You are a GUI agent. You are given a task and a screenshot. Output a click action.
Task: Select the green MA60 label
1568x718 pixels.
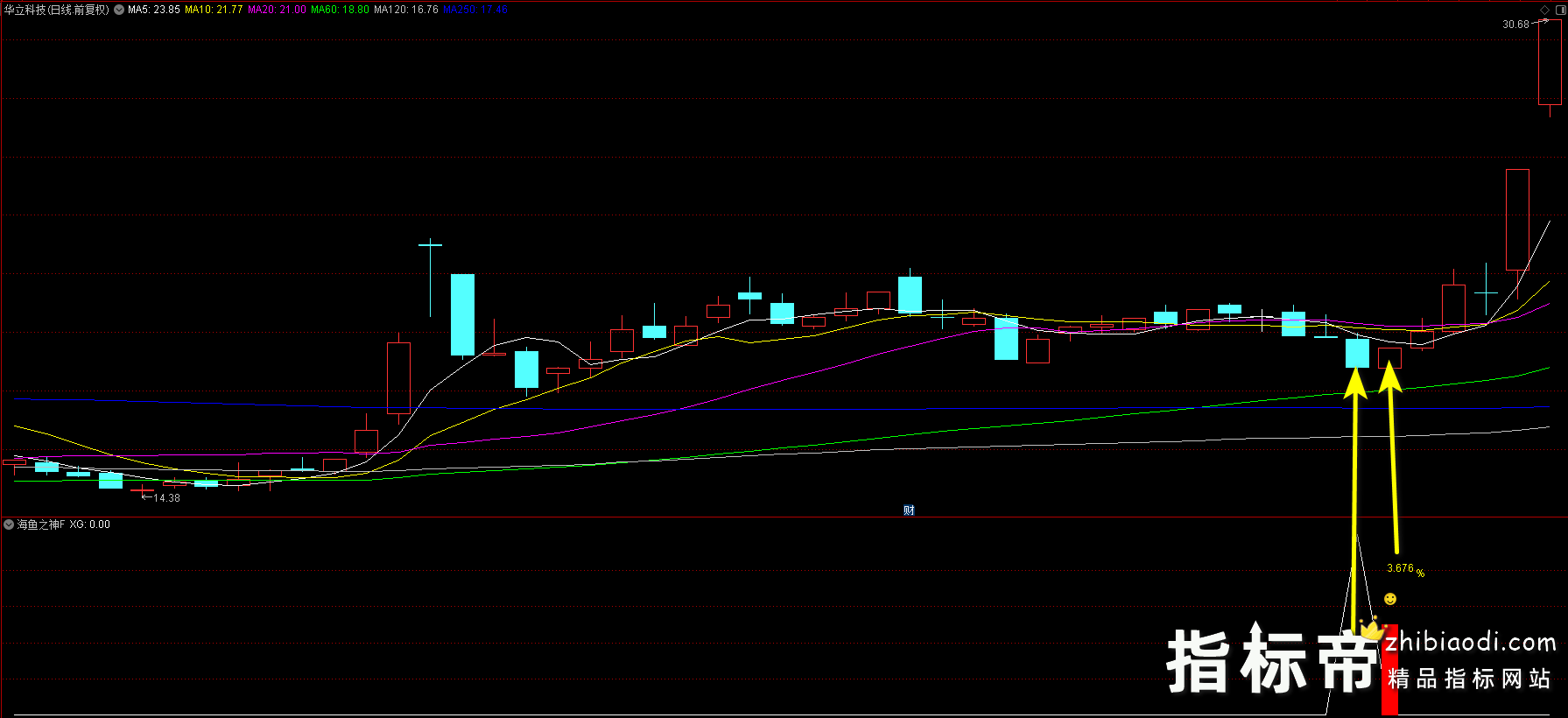340,10
